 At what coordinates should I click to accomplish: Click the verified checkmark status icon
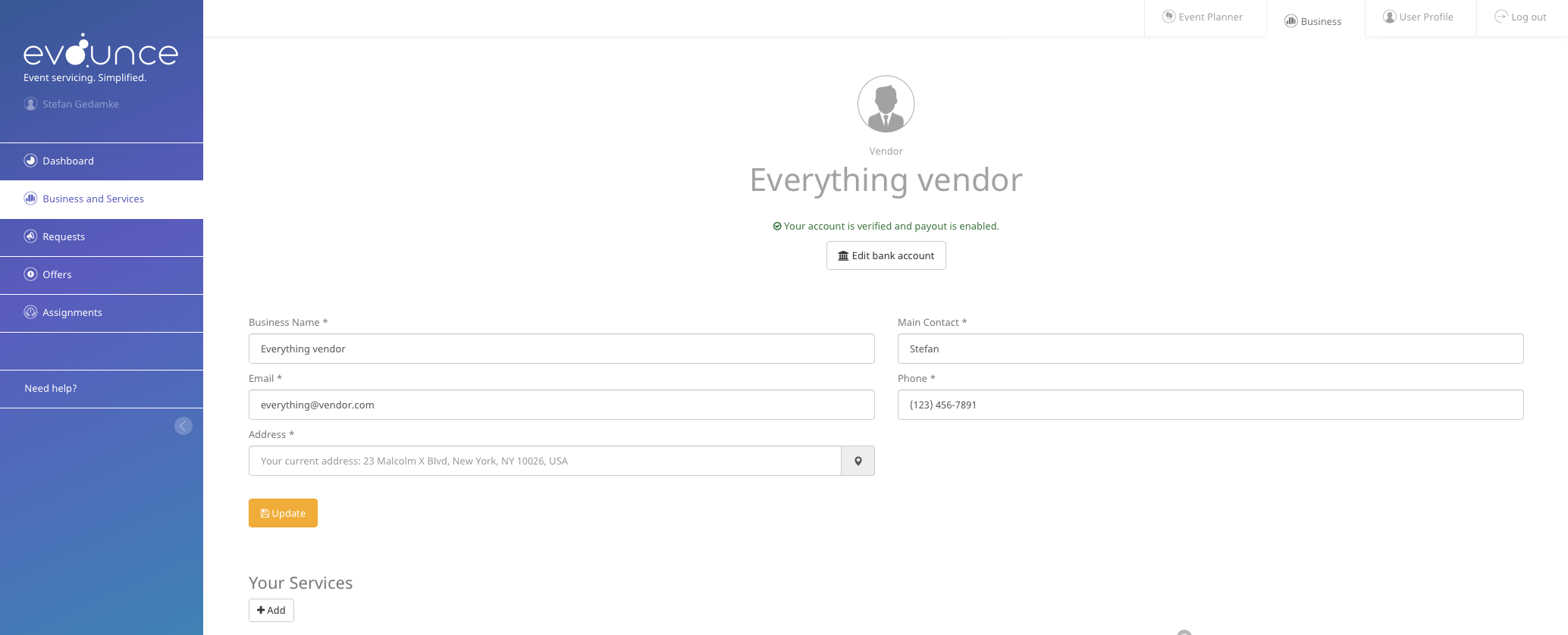click(x=777, y=227)
